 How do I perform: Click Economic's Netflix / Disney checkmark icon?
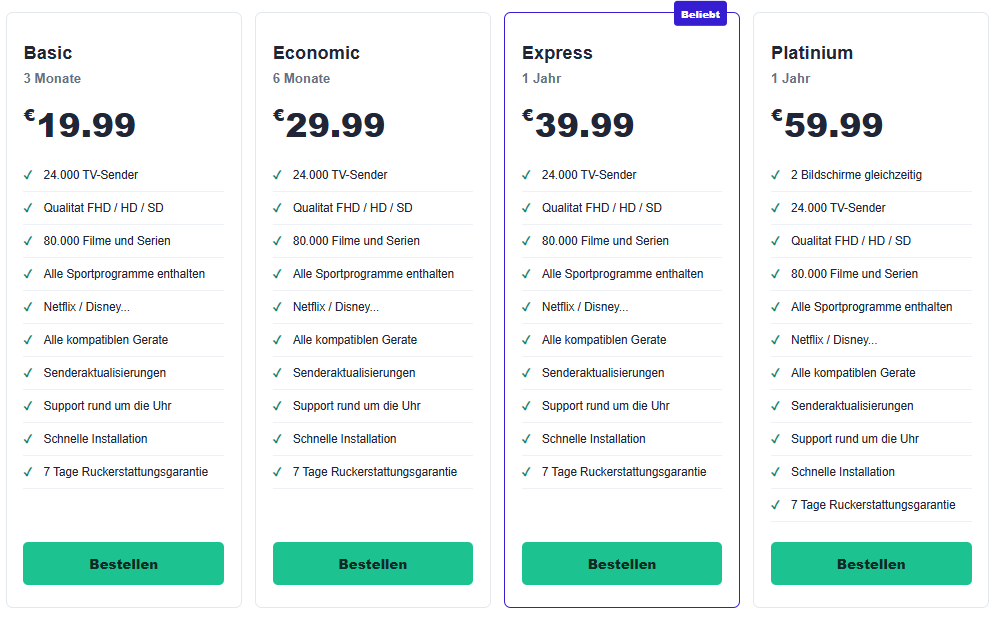point(277,307)
